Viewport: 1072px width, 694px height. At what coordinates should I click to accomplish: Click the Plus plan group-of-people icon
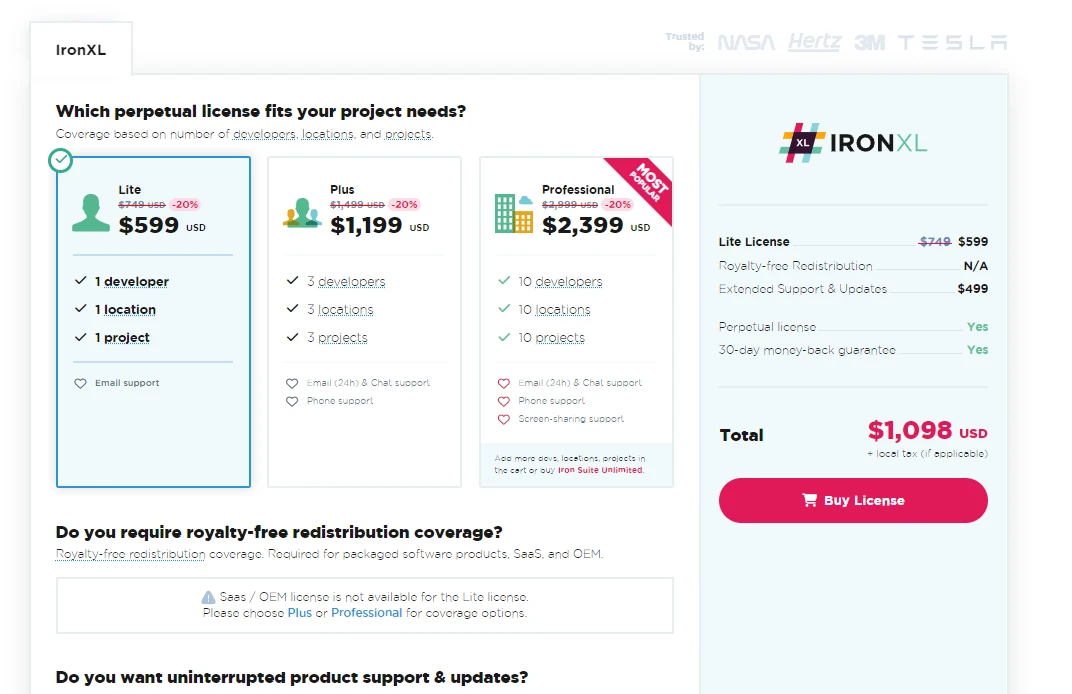(x=302, y=213)
